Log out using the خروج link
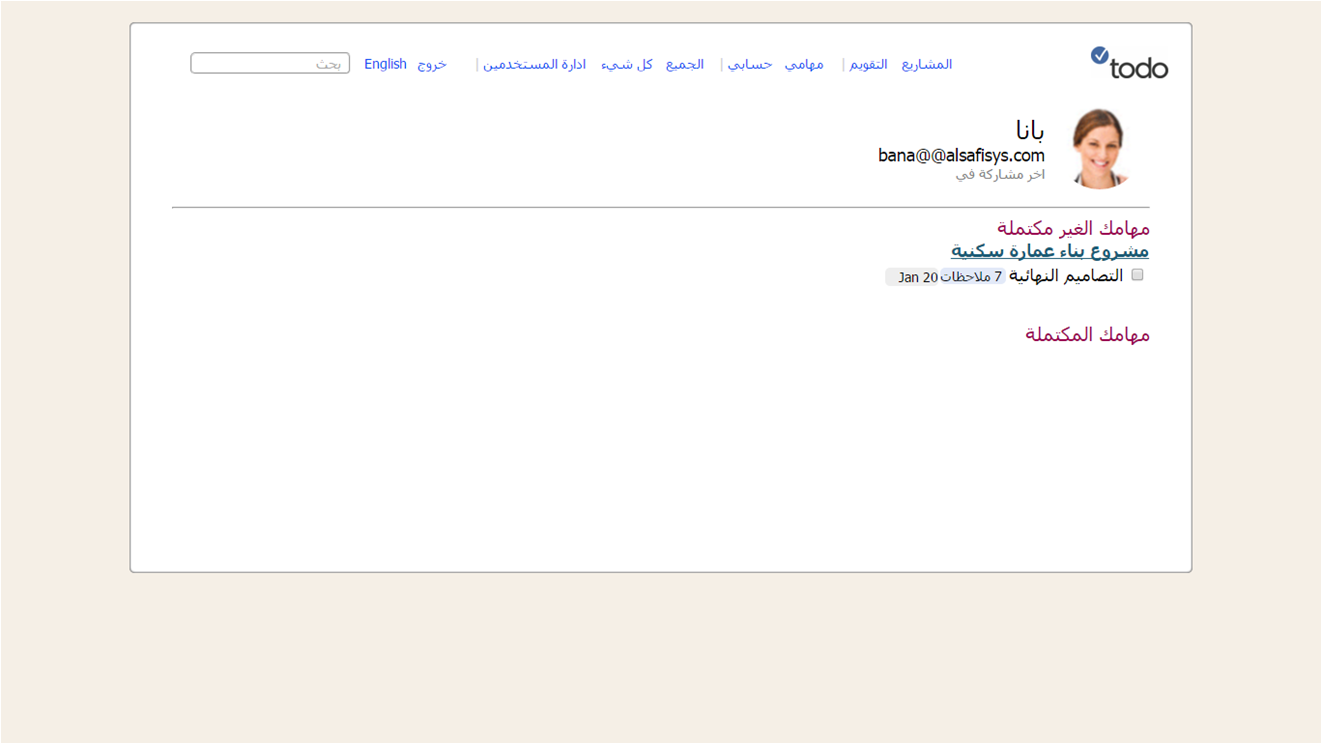1322x744 pixels. coord(432,64)
